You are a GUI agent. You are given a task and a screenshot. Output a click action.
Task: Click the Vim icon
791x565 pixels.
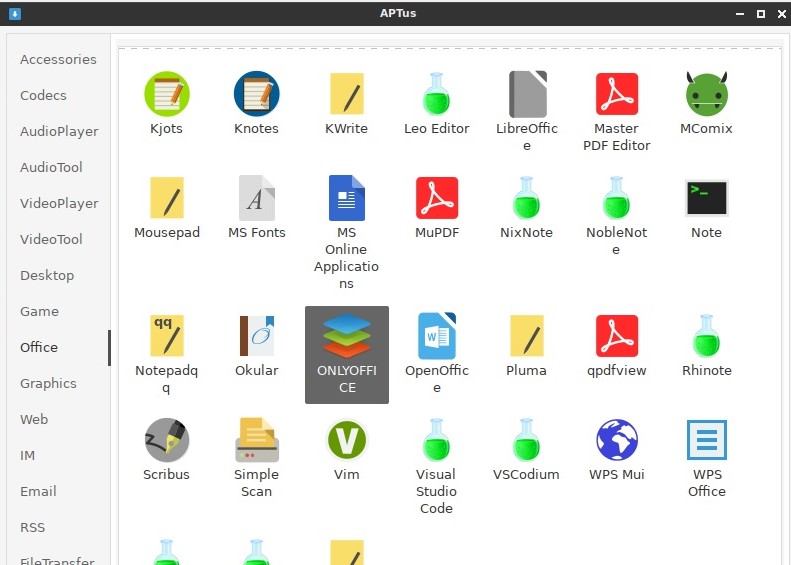point(347,440)
